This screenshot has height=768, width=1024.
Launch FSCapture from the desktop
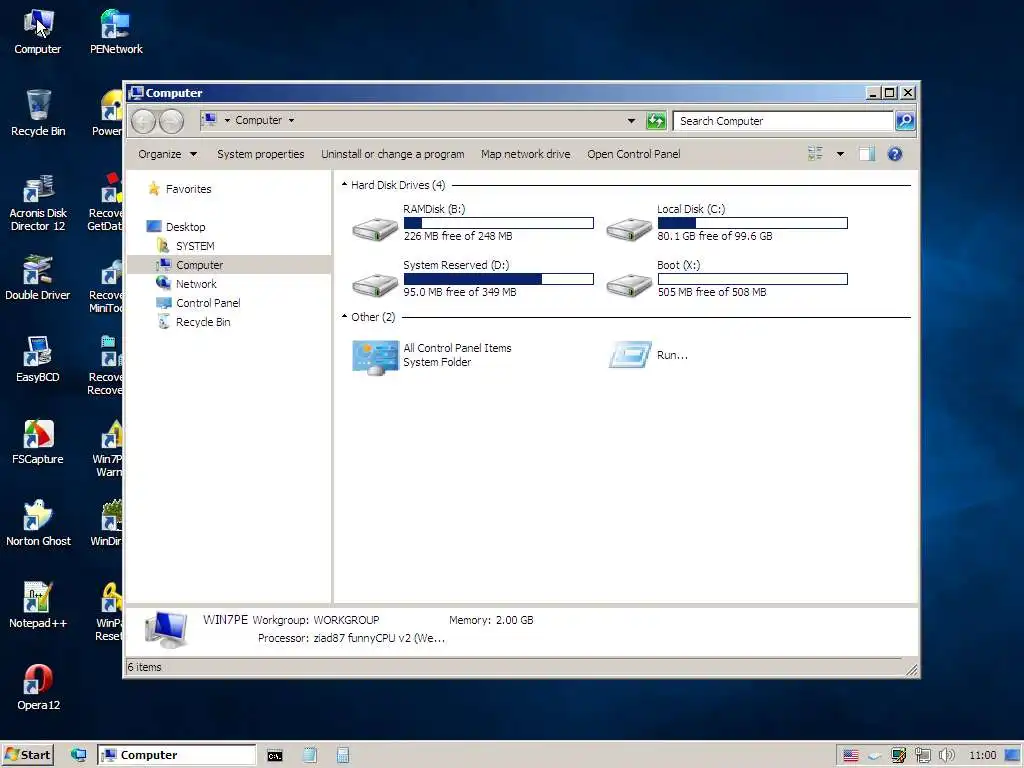point(38,441)
